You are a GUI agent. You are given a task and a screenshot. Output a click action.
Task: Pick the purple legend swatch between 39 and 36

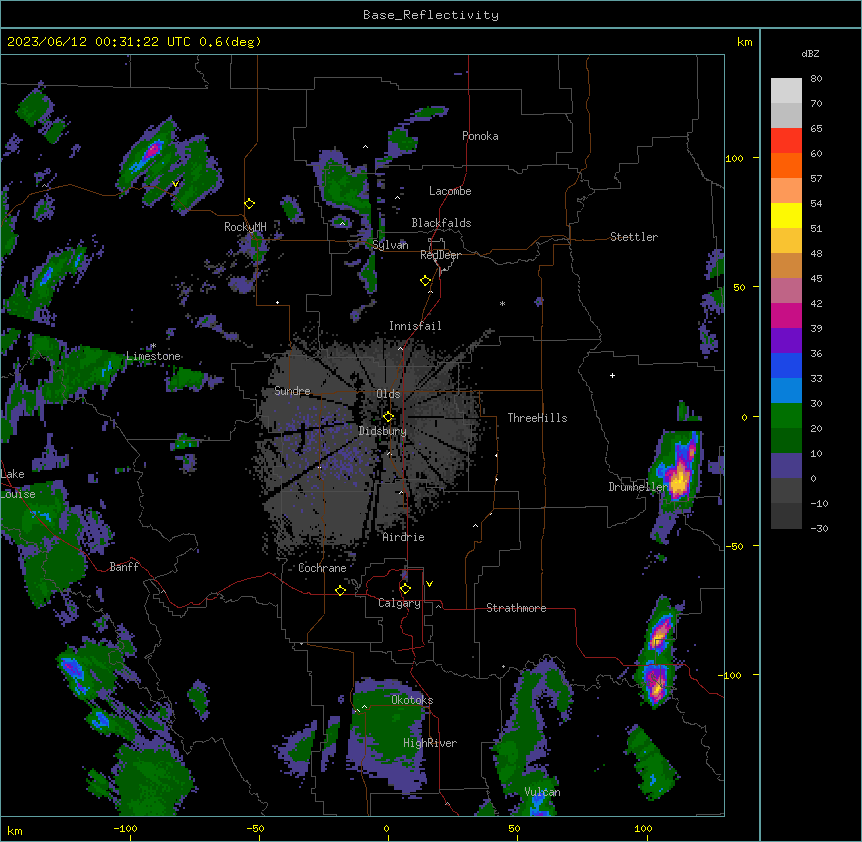tap(786, 341)
